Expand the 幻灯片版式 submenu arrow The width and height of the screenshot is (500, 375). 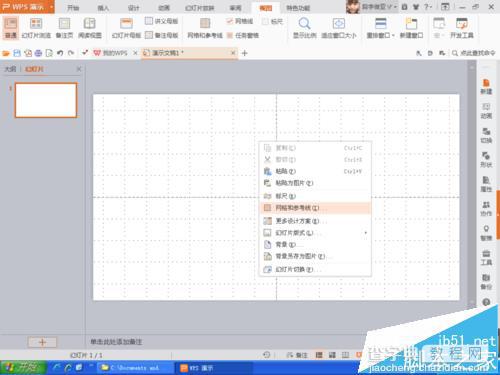pos(366,233)
